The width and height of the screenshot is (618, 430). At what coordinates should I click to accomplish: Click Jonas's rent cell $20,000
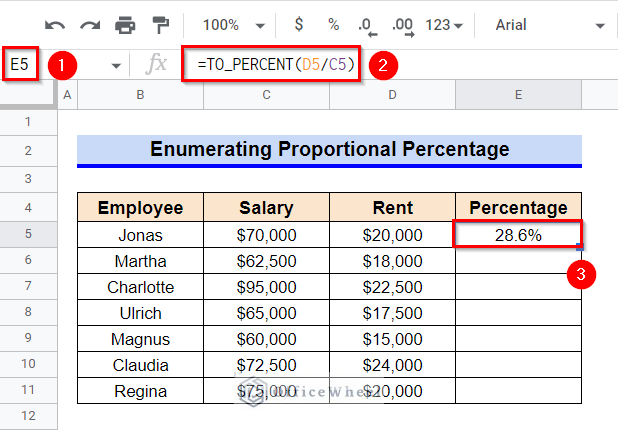click(392, 235)
